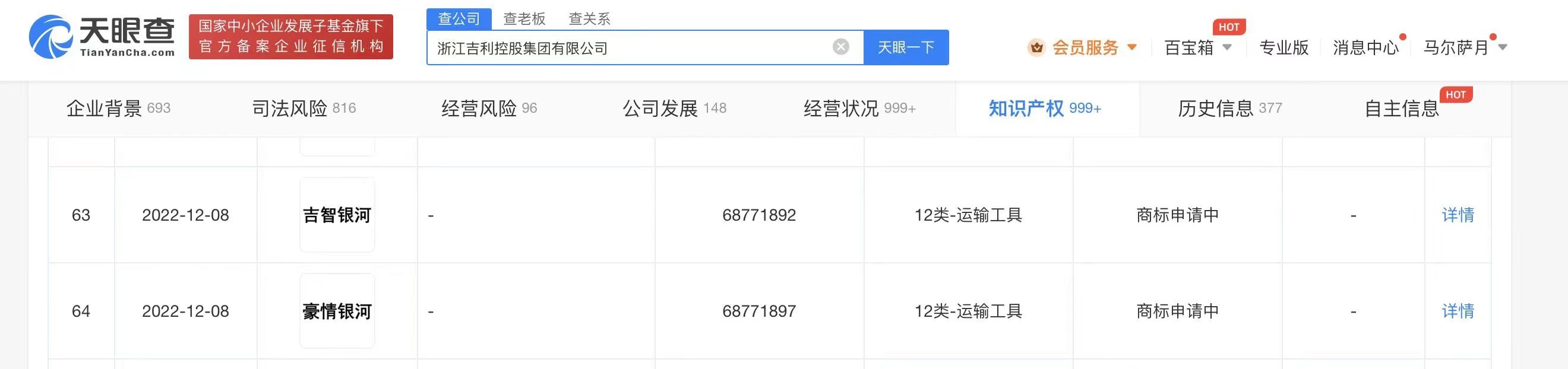Clear the search box text

tap(840, 47)
